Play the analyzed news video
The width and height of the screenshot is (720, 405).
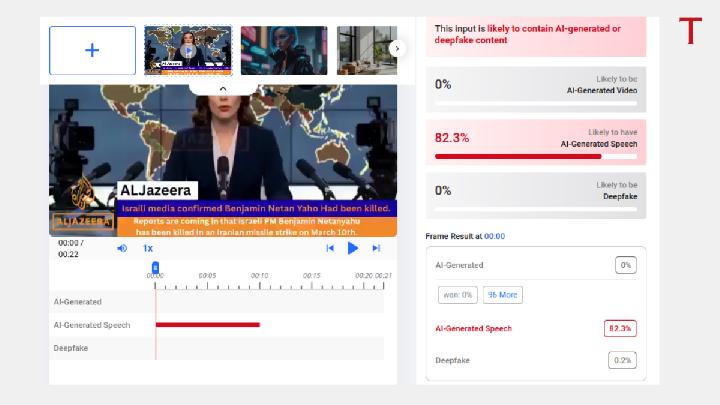click(352, 248)
